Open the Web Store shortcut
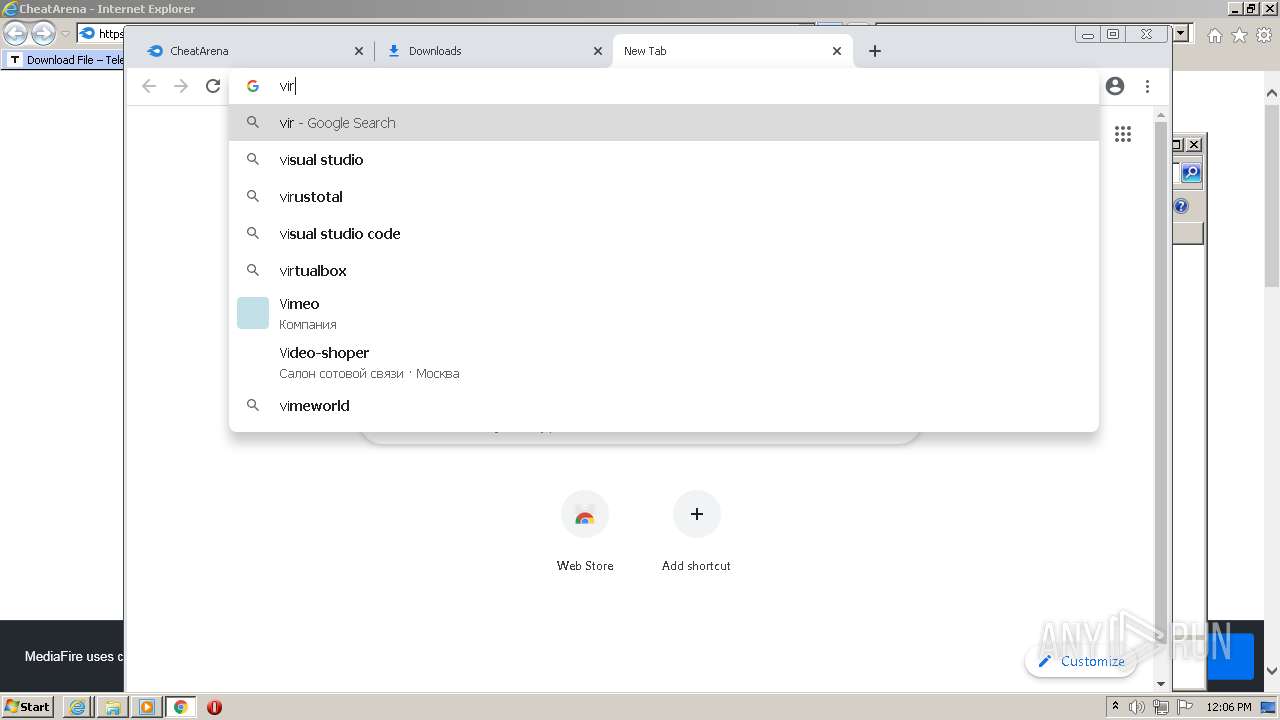The width and height of the screenshot is (1280, 720). [x=585, y=532]
